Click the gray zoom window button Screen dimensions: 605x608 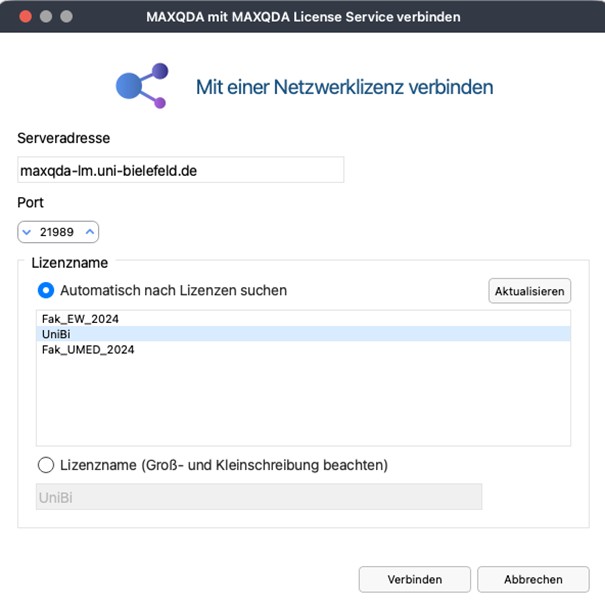pyautogui.click(x=67, y=16)
